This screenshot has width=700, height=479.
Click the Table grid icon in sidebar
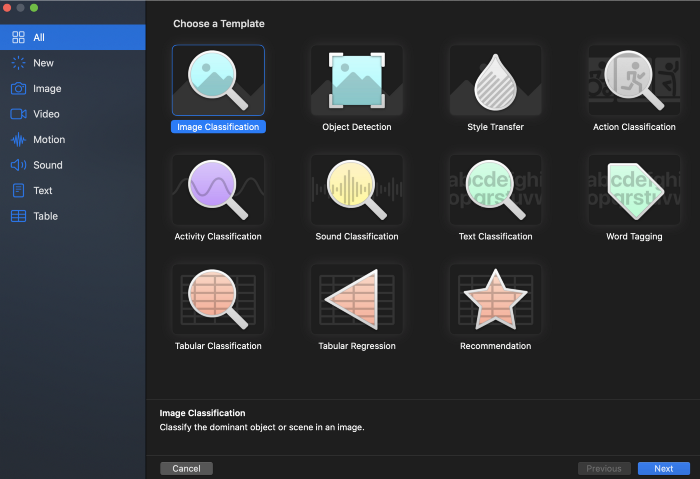pos(18,216)
